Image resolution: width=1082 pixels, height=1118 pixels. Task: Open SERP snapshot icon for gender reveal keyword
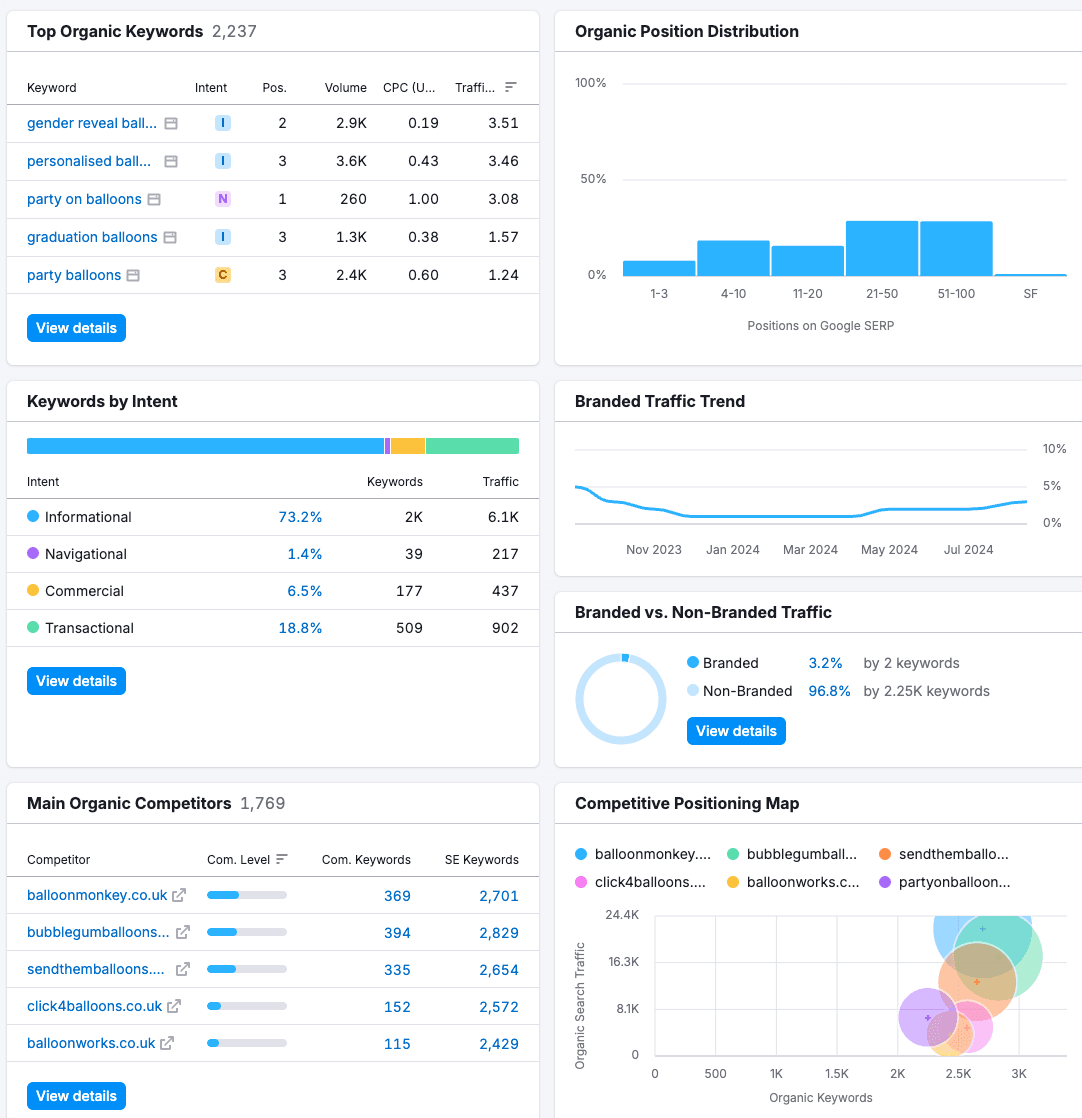tap(171, 123)
